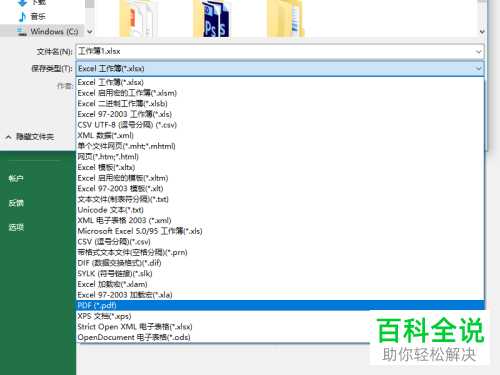Select 网页(*.htm;*.html) option
The width and height of the screenshot is (500, 375).
[x=280, y=157]
